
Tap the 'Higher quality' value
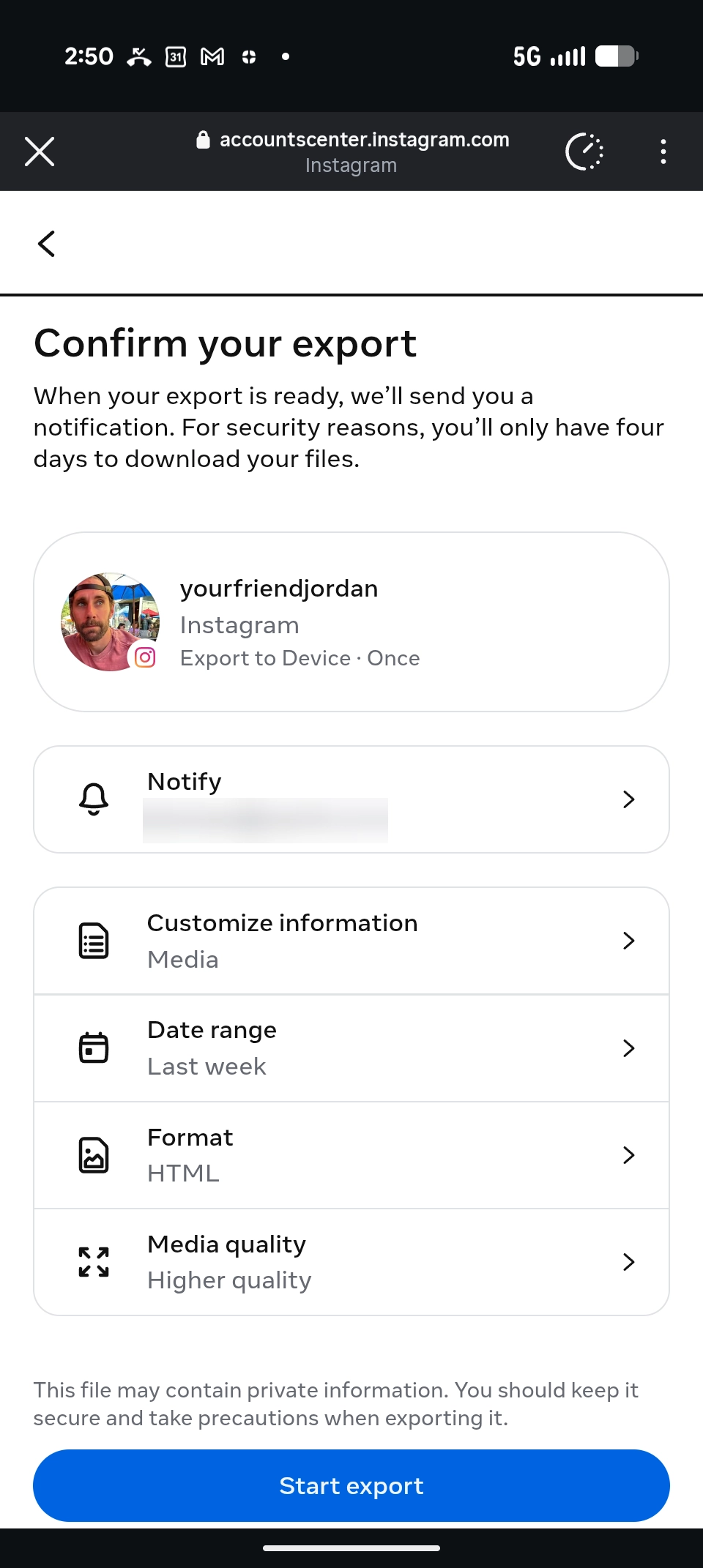pos(229,1280)
